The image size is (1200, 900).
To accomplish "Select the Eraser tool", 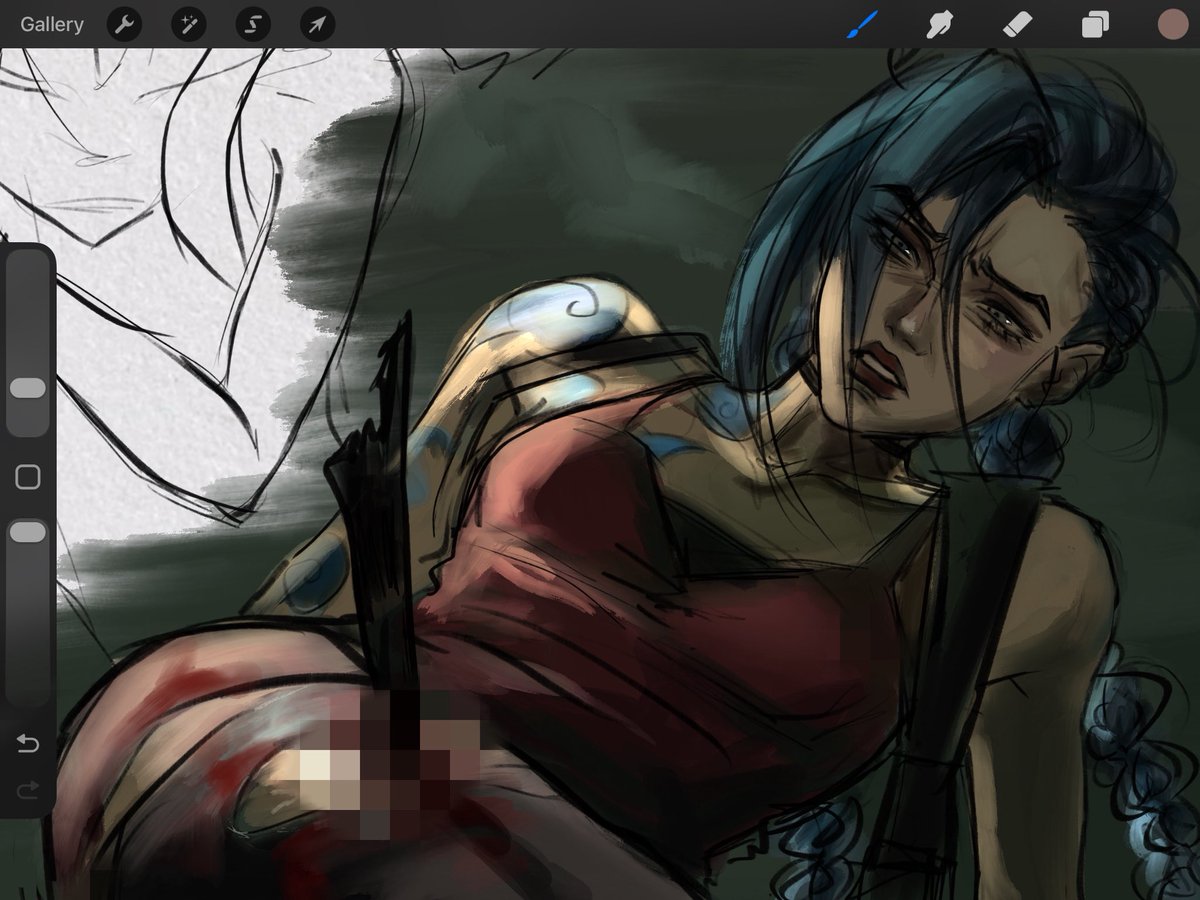I will point(1017,24).
